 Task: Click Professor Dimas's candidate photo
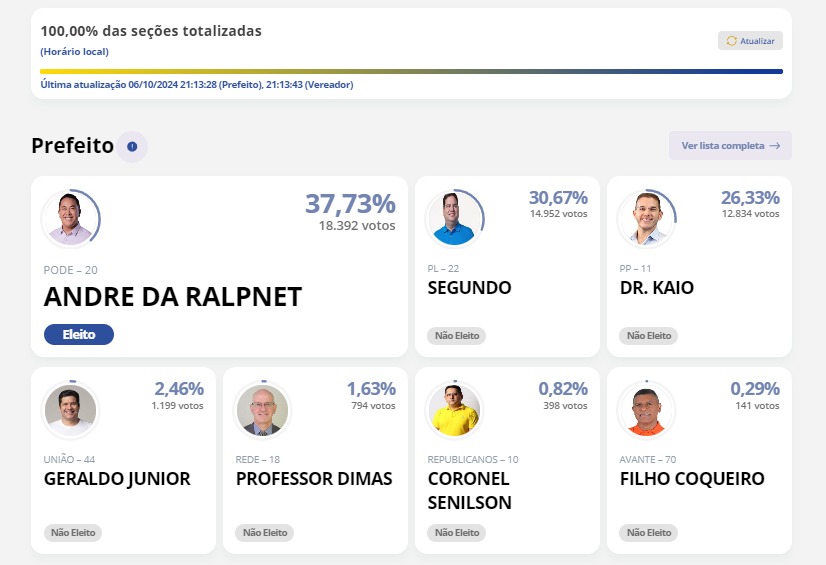262,409
